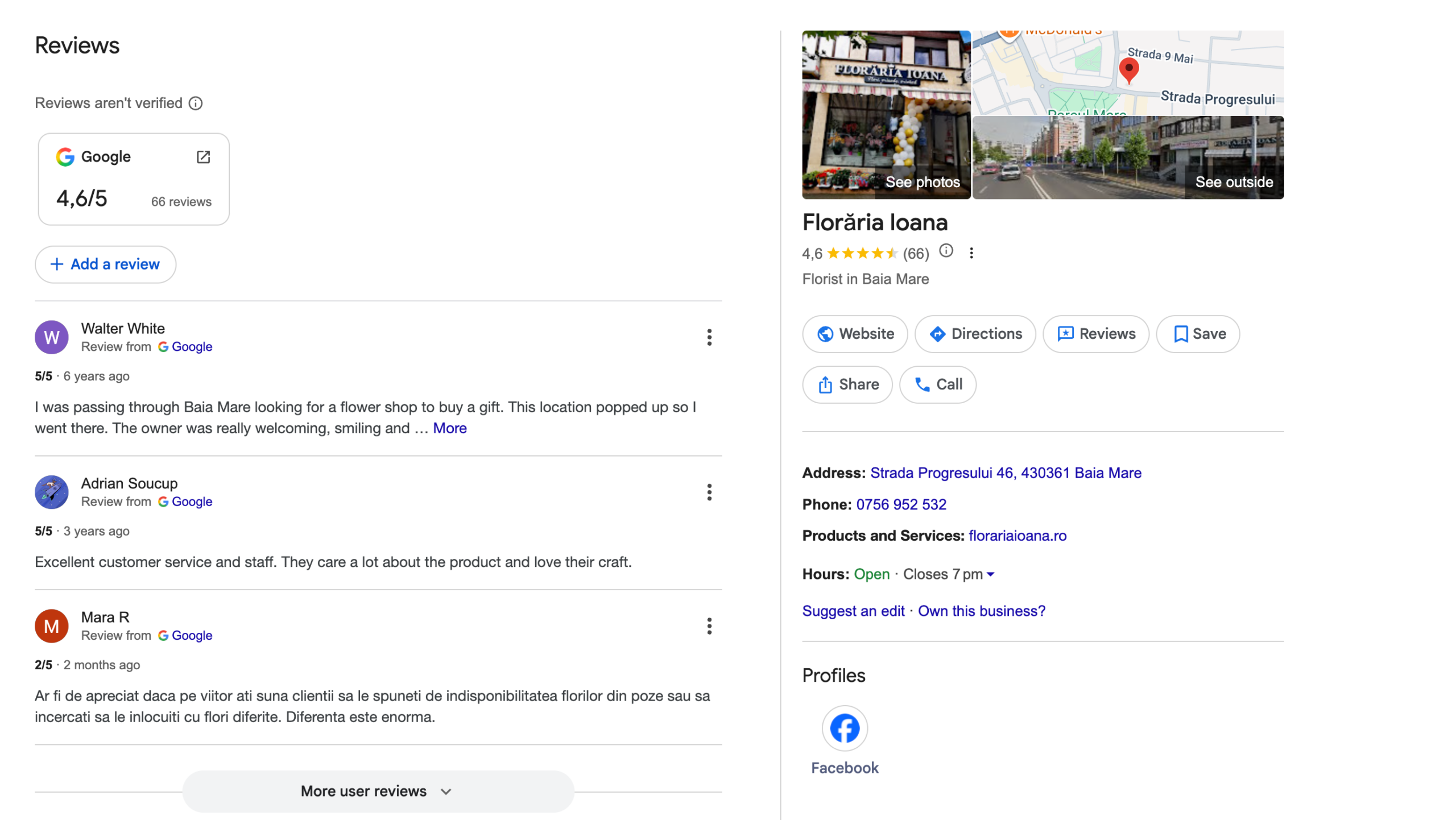Get Directions to the florist
Screen dimensions: 1456x820
975,334
